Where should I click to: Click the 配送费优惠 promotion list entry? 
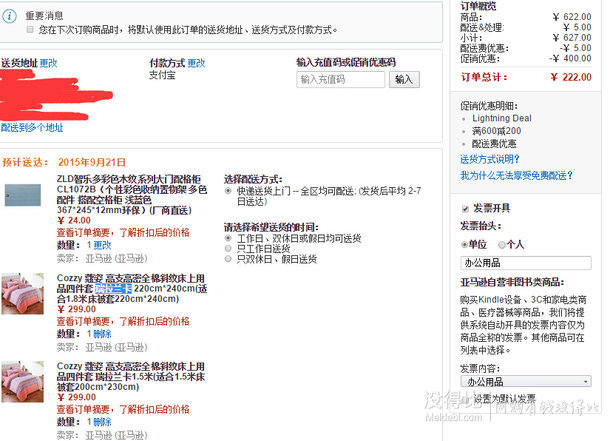pos(494,144)
